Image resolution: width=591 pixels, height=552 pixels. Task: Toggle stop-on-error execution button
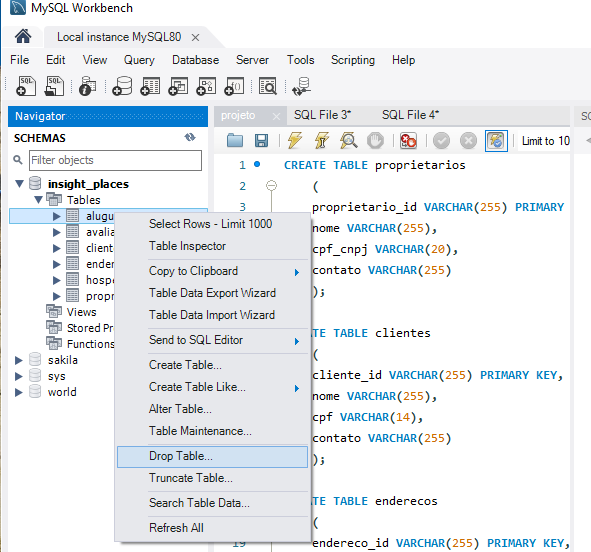(408, 141)
